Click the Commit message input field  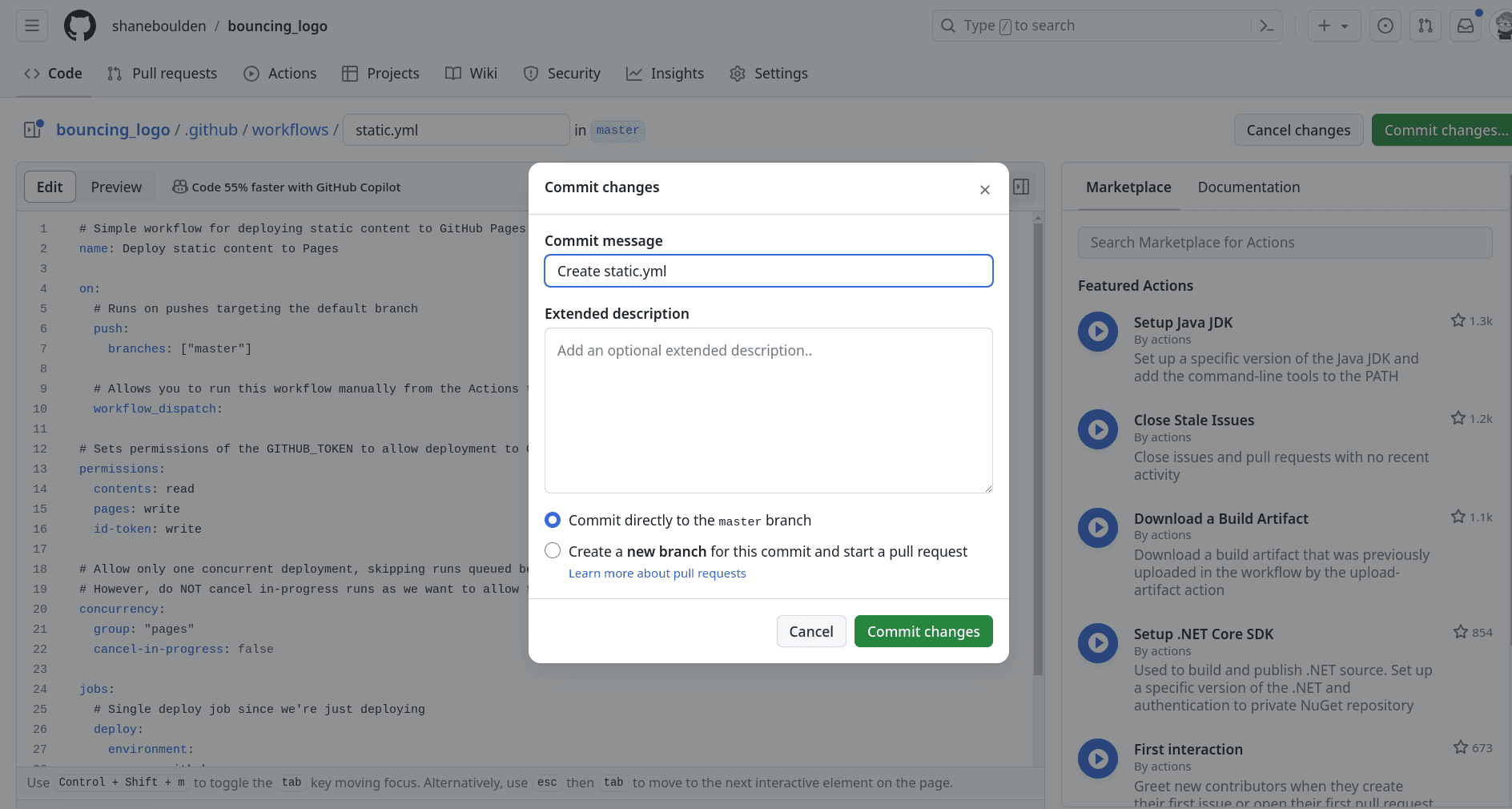click(x=769, y=271)
